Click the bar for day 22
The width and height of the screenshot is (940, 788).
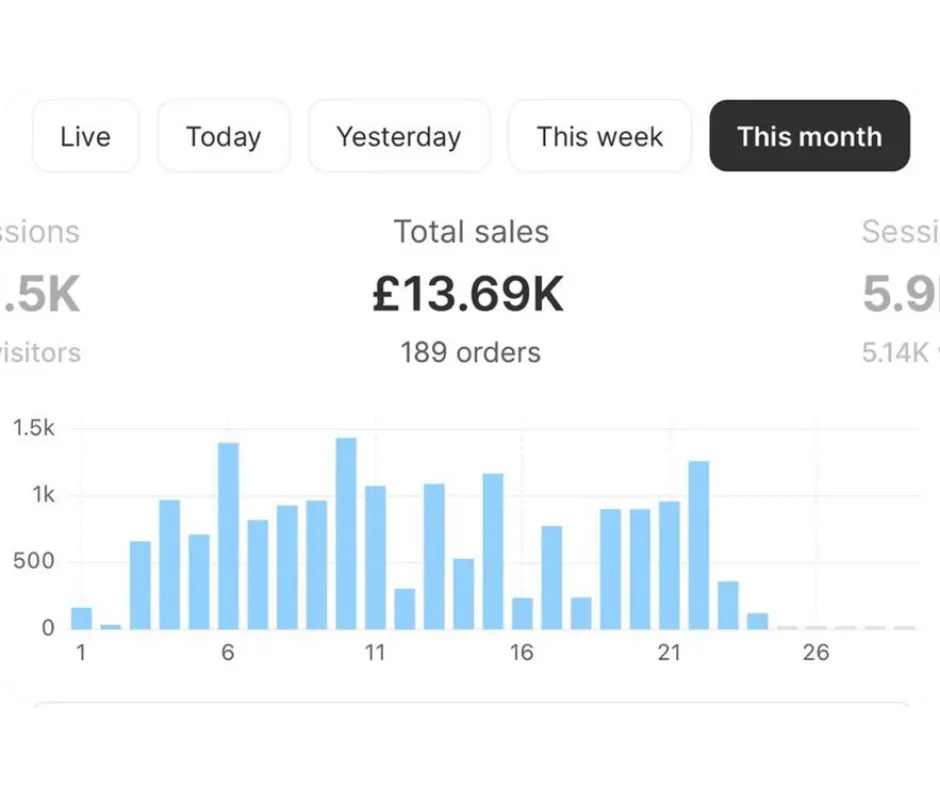click(699, 545)
